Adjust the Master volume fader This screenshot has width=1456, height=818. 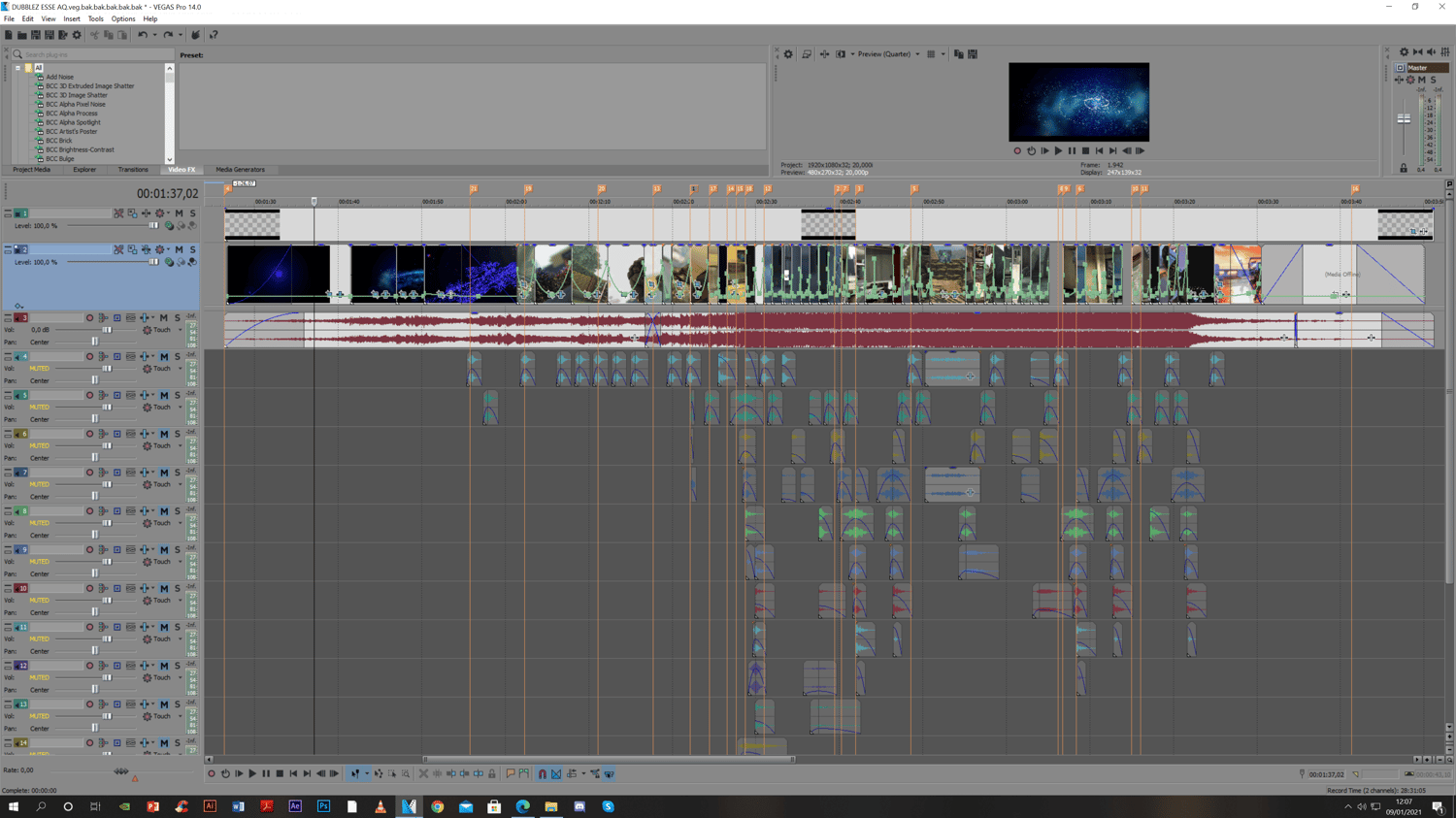(1404, 118)
